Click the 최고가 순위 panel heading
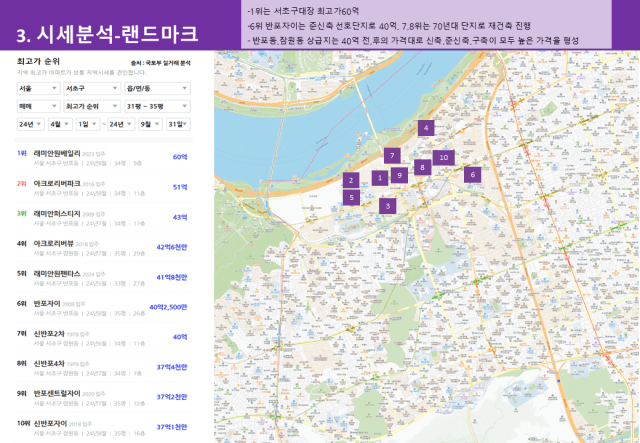640x443 pixels. click(38, 62)
